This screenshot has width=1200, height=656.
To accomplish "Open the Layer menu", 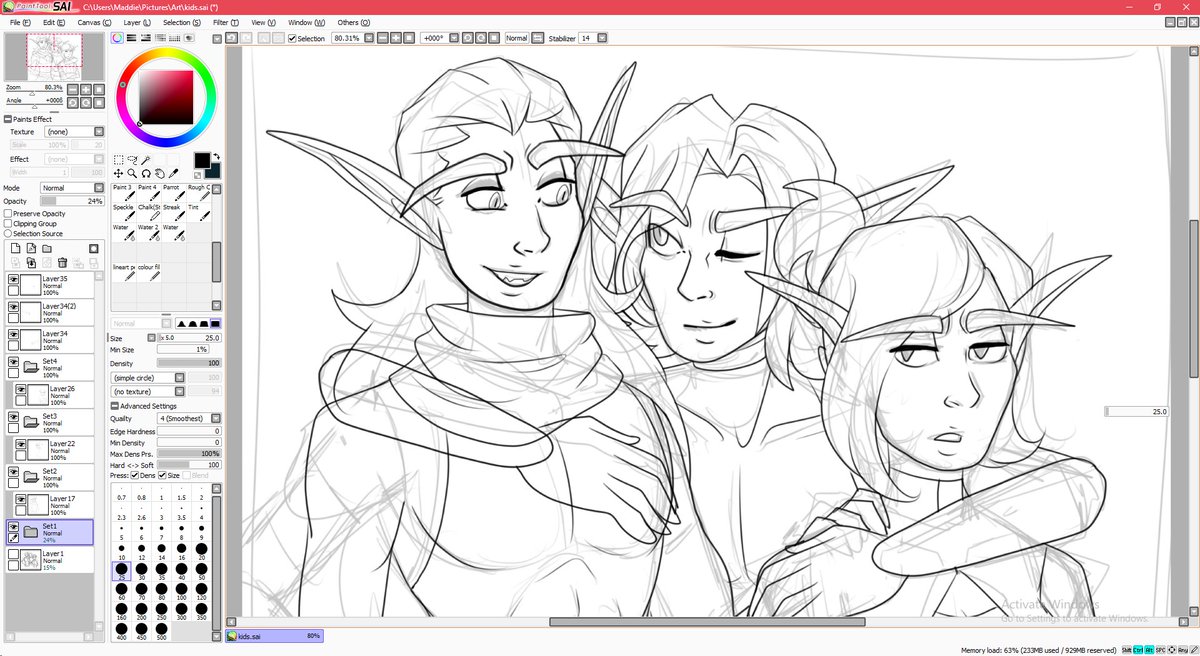I will tap(138, 22).
